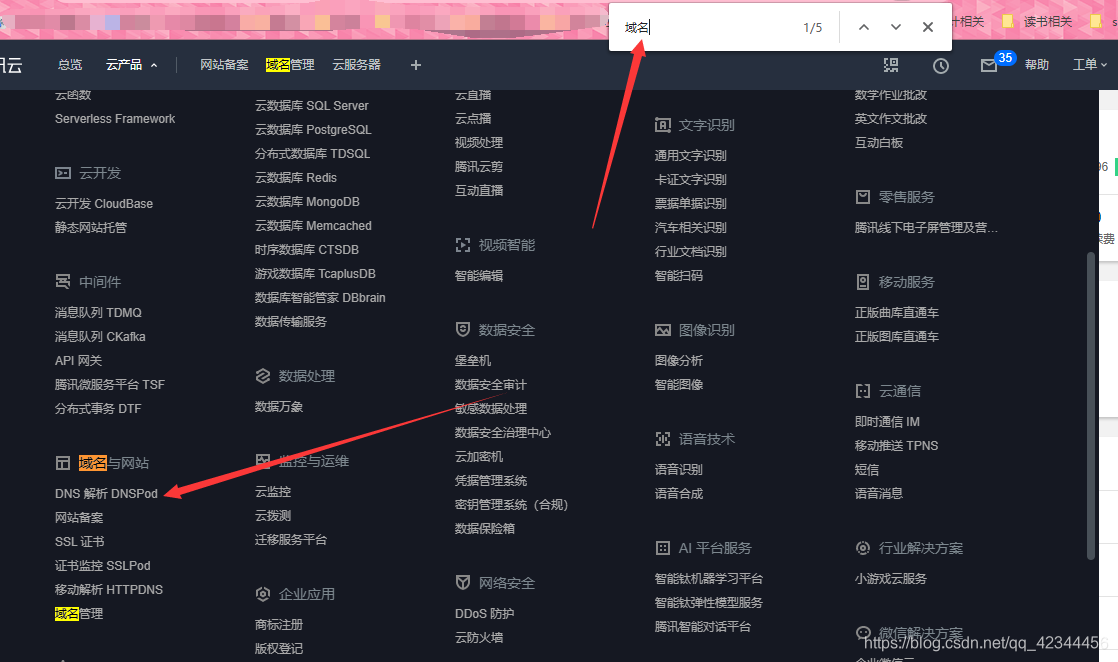Image resolution: width=1118 pixels, height=662 pixels.
Task: Expand the 云产品 dropdown
Action: [132, 65]
